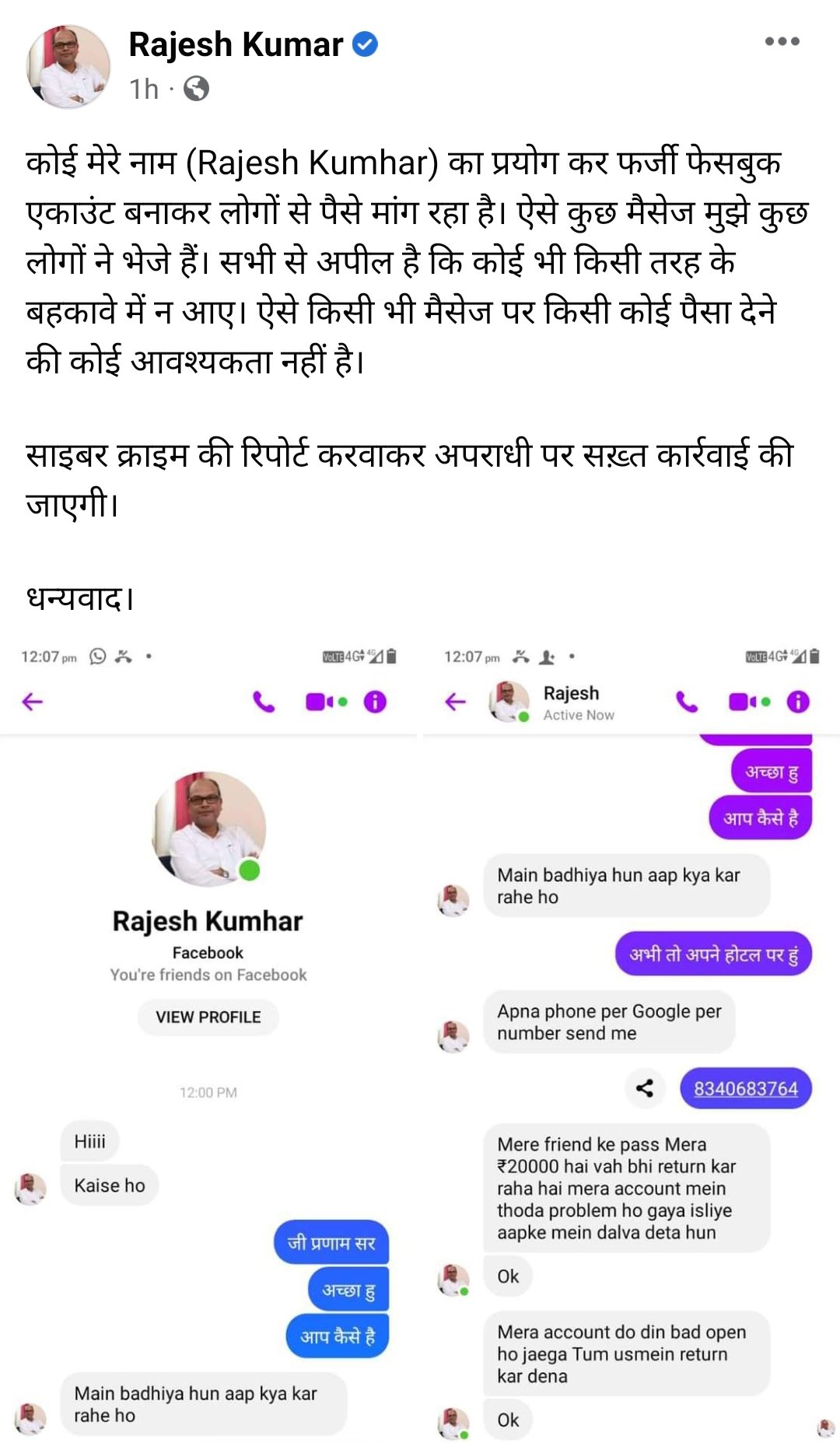Tap info icon in left chat header
Viewport: 840px width, 1443px height.
(x=375, y=702)
